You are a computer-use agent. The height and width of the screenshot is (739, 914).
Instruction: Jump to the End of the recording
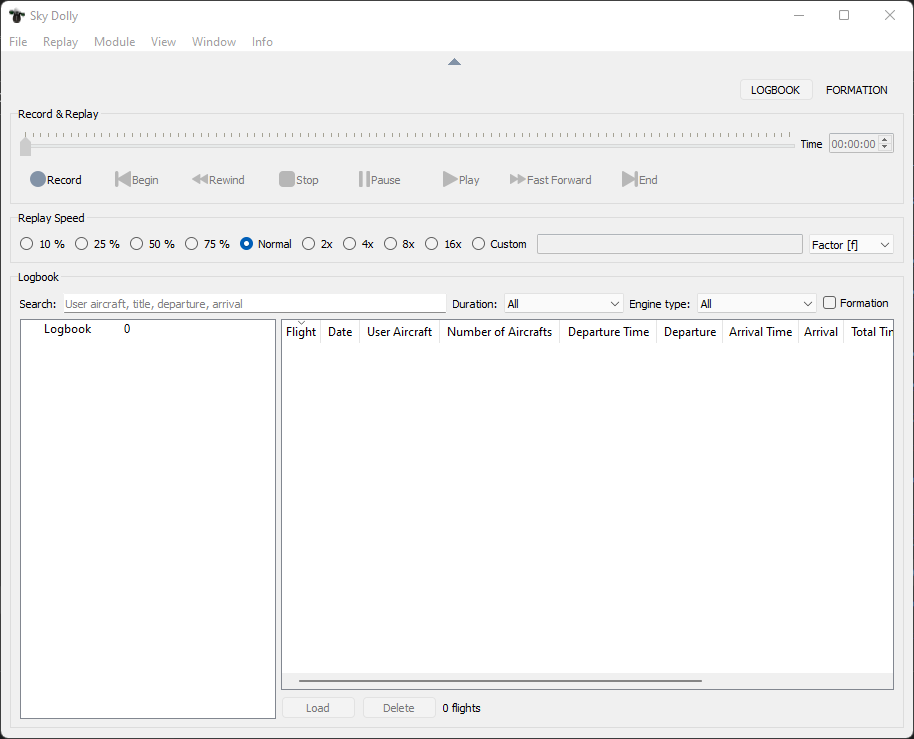tap(639, 180)
